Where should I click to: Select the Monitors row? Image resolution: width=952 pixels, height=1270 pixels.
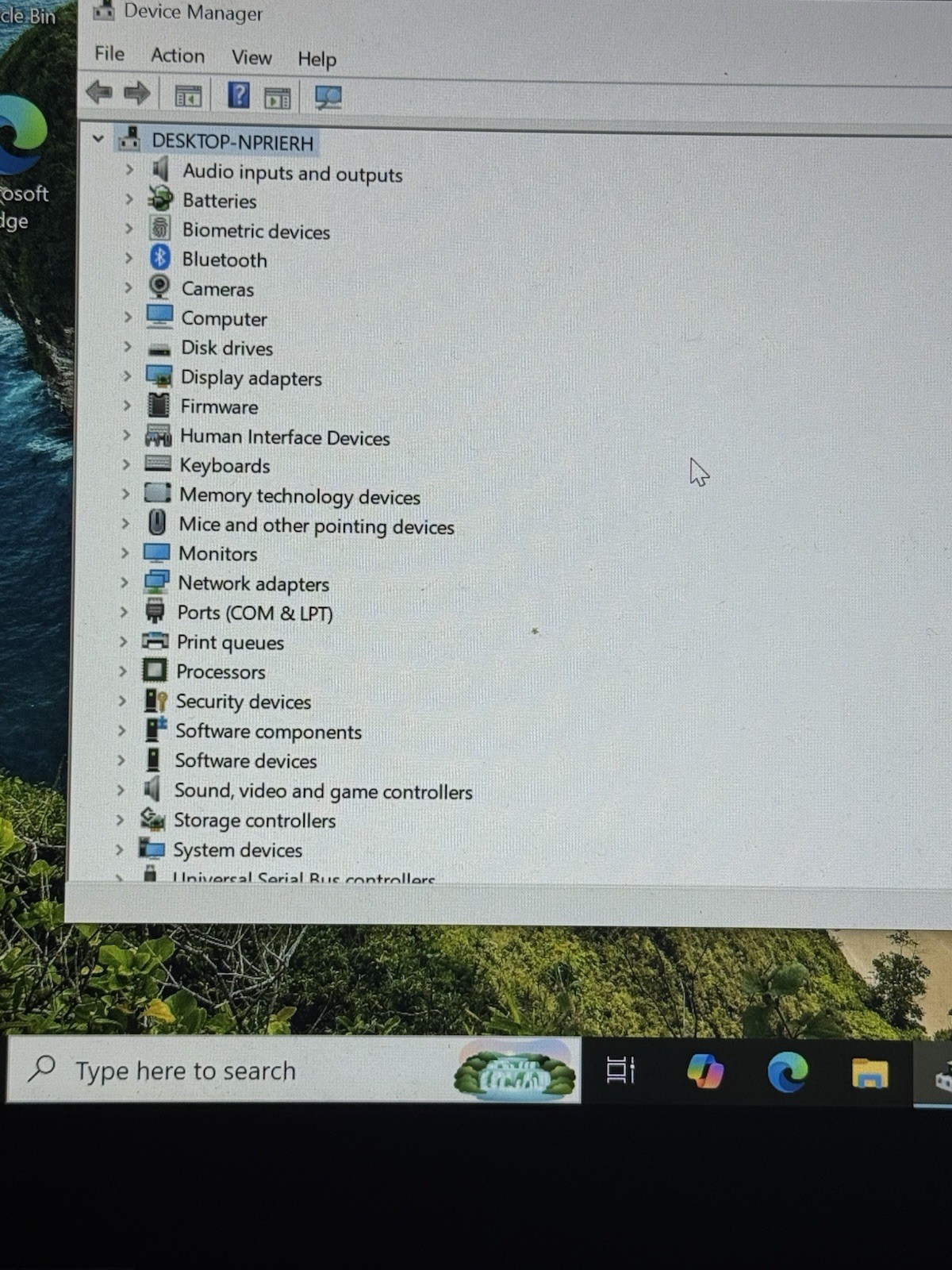[x=217, y=553]
